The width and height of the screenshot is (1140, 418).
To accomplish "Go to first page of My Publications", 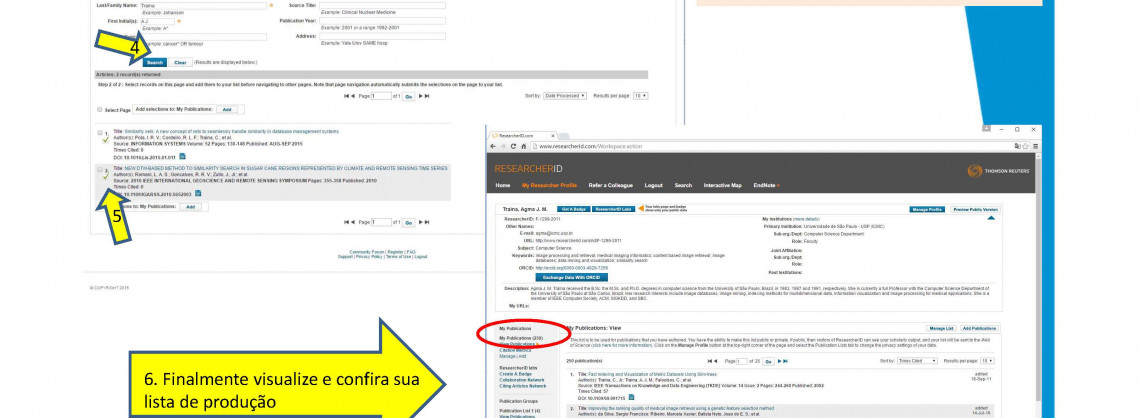I will (711, 361).
